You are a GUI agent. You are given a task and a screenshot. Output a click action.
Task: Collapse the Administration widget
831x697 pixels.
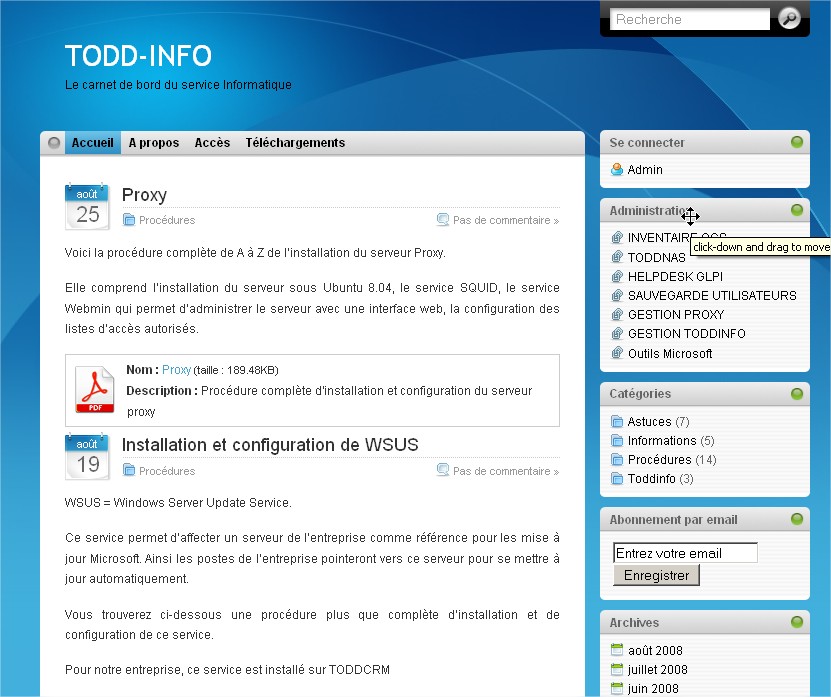click(x=797, y=210)
